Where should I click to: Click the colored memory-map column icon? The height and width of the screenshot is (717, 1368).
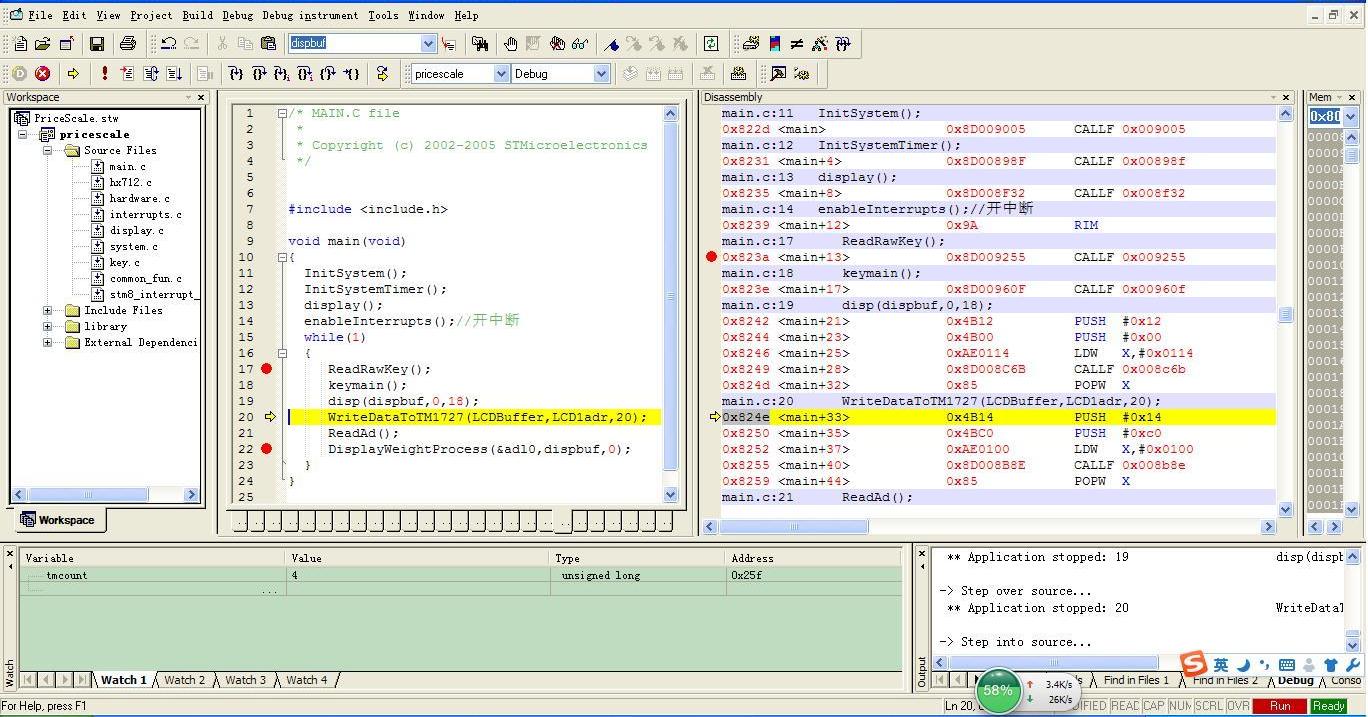click(775, 44)
